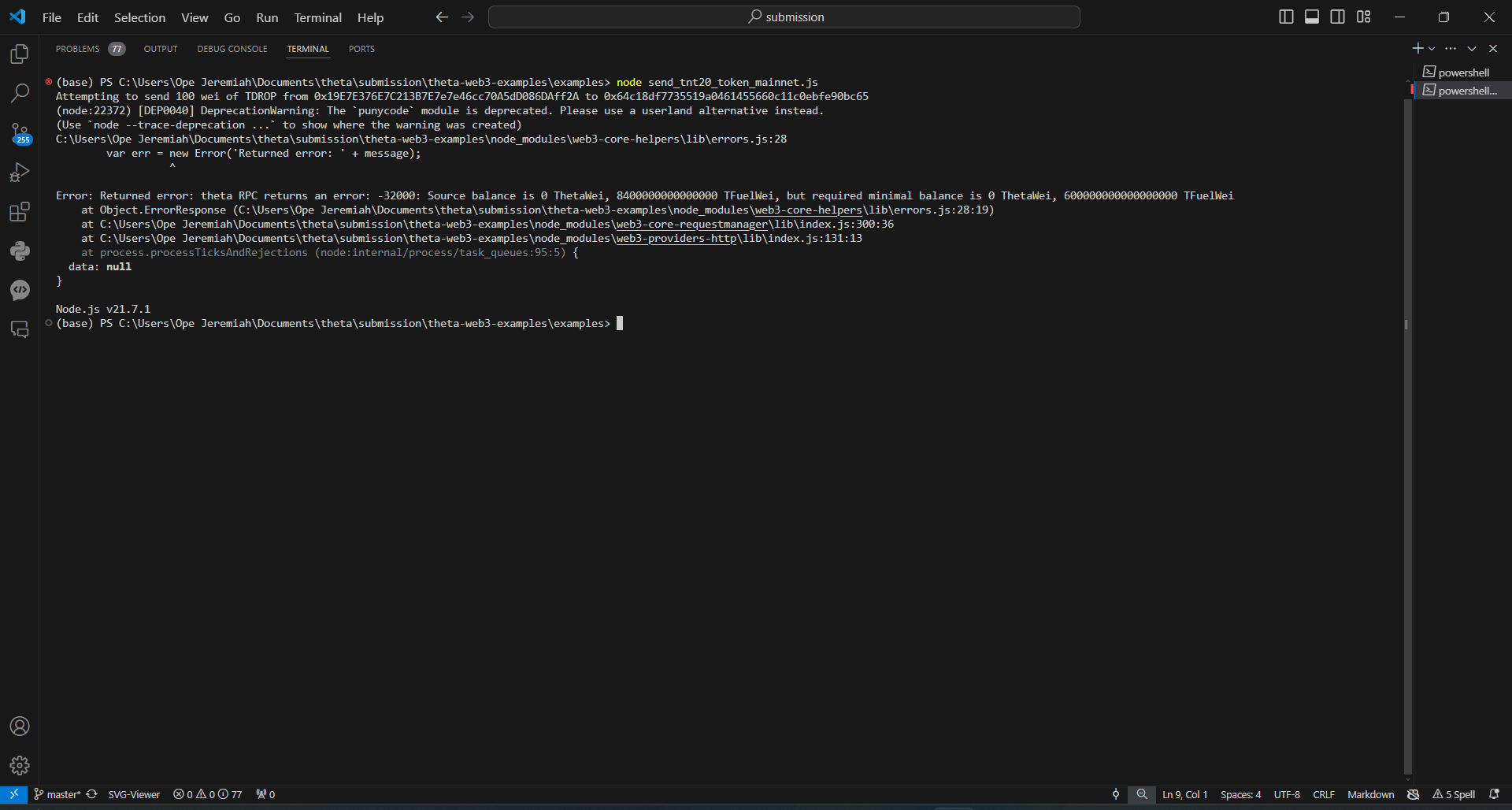1512x810 pixels.
Task: Open notifications with the bell icon
Action: (1494, 794)
